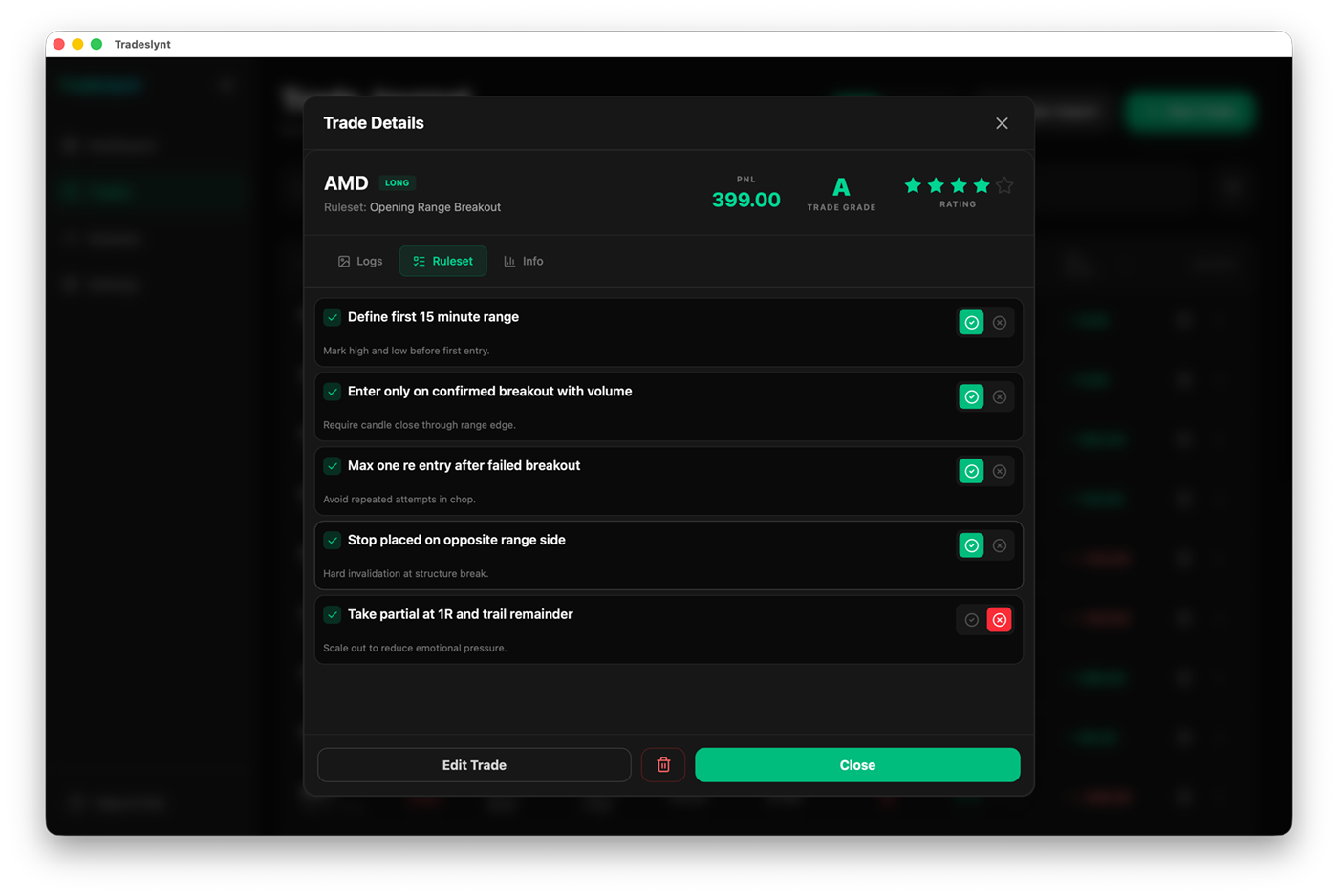Viewport: 1338px width, 896px height.
Task: Click the AMD ticker symbol
Action: click(346, 182)
